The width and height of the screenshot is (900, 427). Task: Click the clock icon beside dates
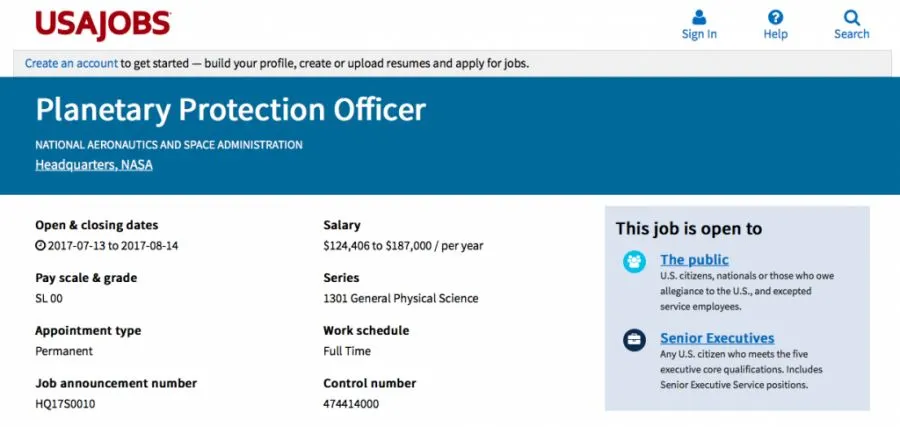[x=40, y=245]
